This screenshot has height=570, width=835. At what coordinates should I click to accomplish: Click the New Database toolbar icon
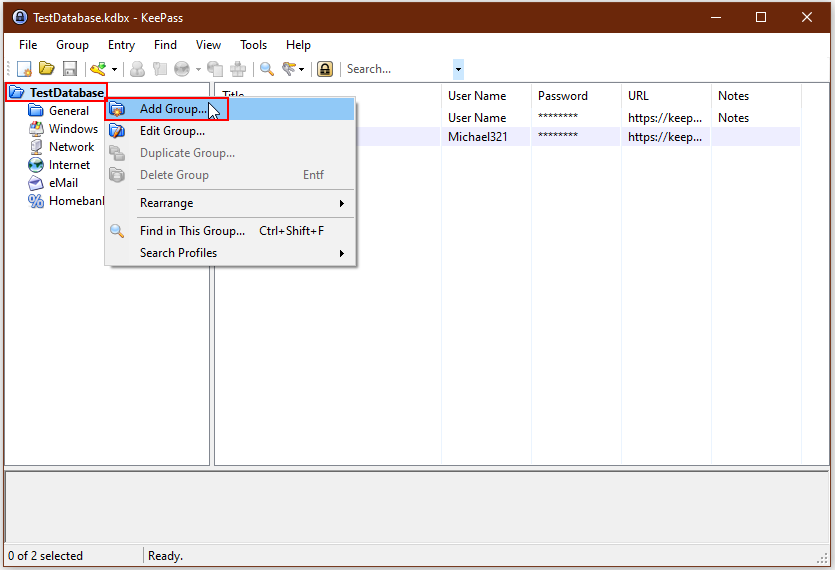(24, 69)
